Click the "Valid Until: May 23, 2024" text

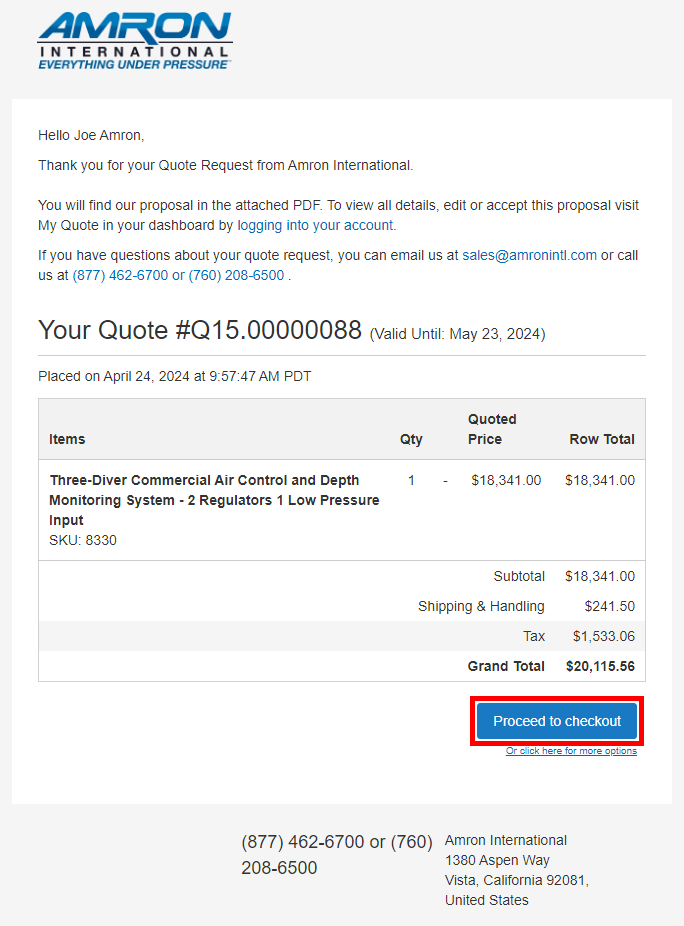coord(458,334)
